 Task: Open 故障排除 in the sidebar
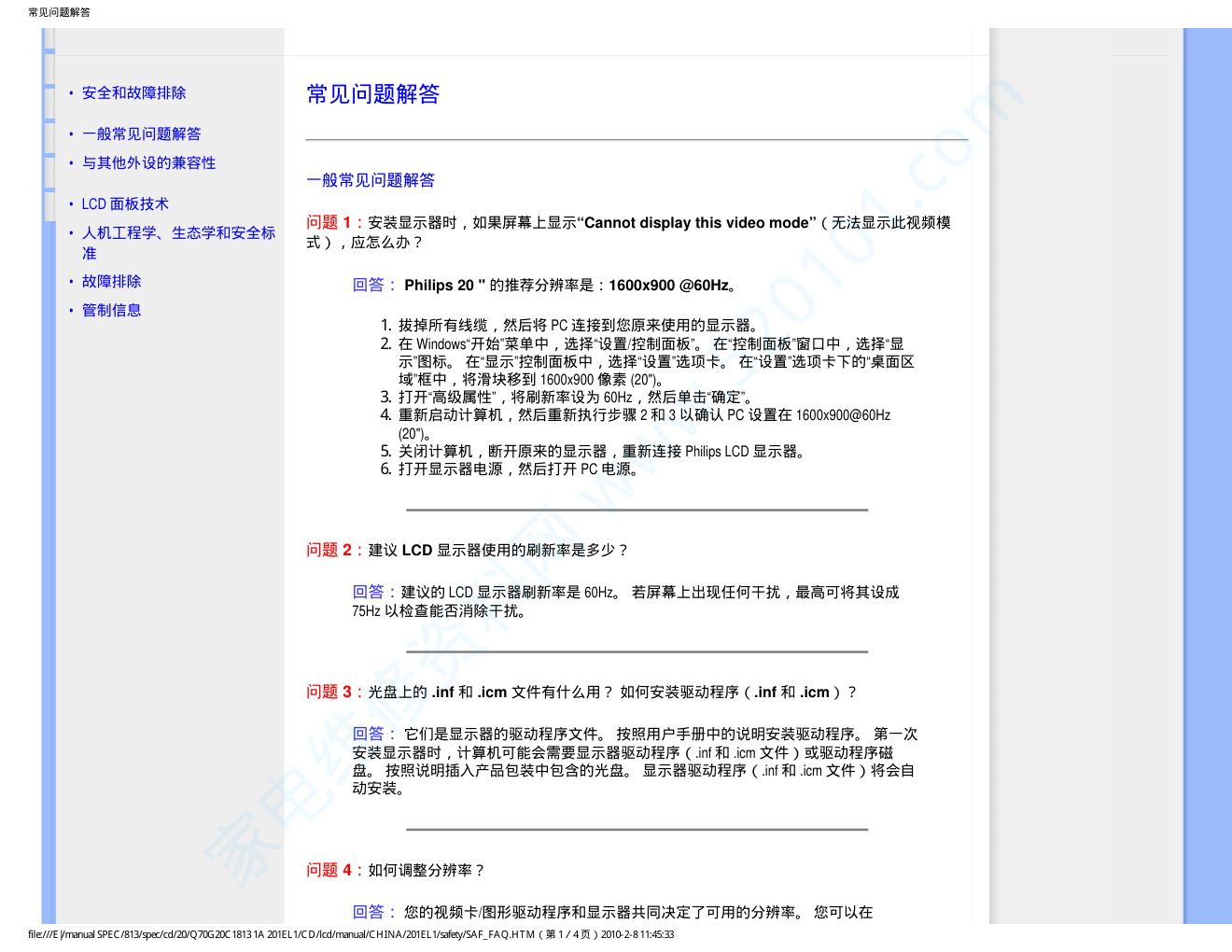tap(111, 282)
